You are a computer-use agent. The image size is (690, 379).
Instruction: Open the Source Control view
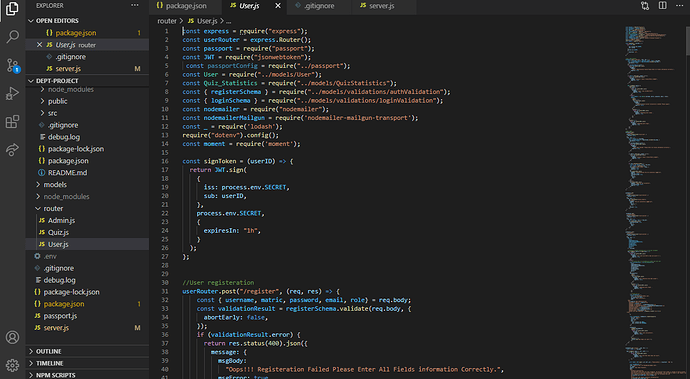(x=12, y=65)
